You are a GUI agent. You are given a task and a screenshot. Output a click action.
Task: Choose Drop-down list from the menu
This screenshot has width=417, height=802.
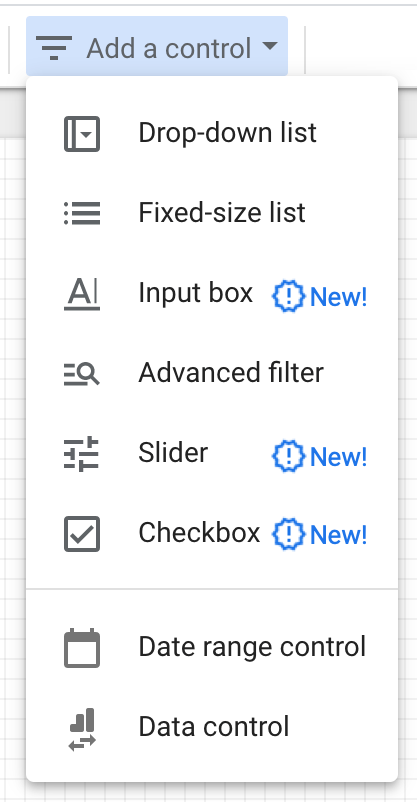(x=212, y=133)
